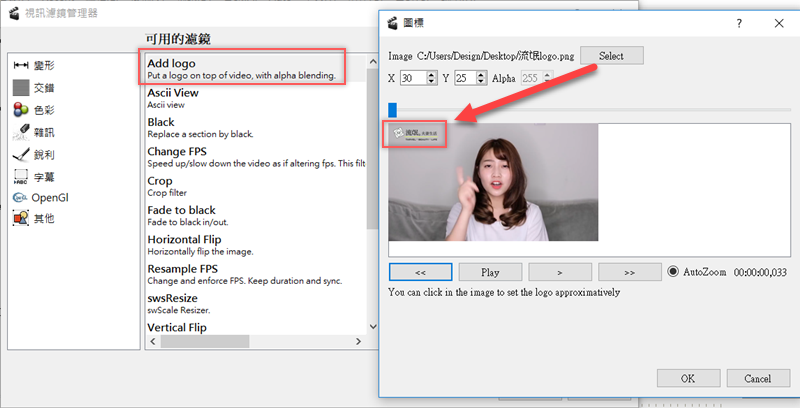Click middle of the preview seek slider track
The height and width of the screenshot is (408, 800).
(x=589, y=110)
